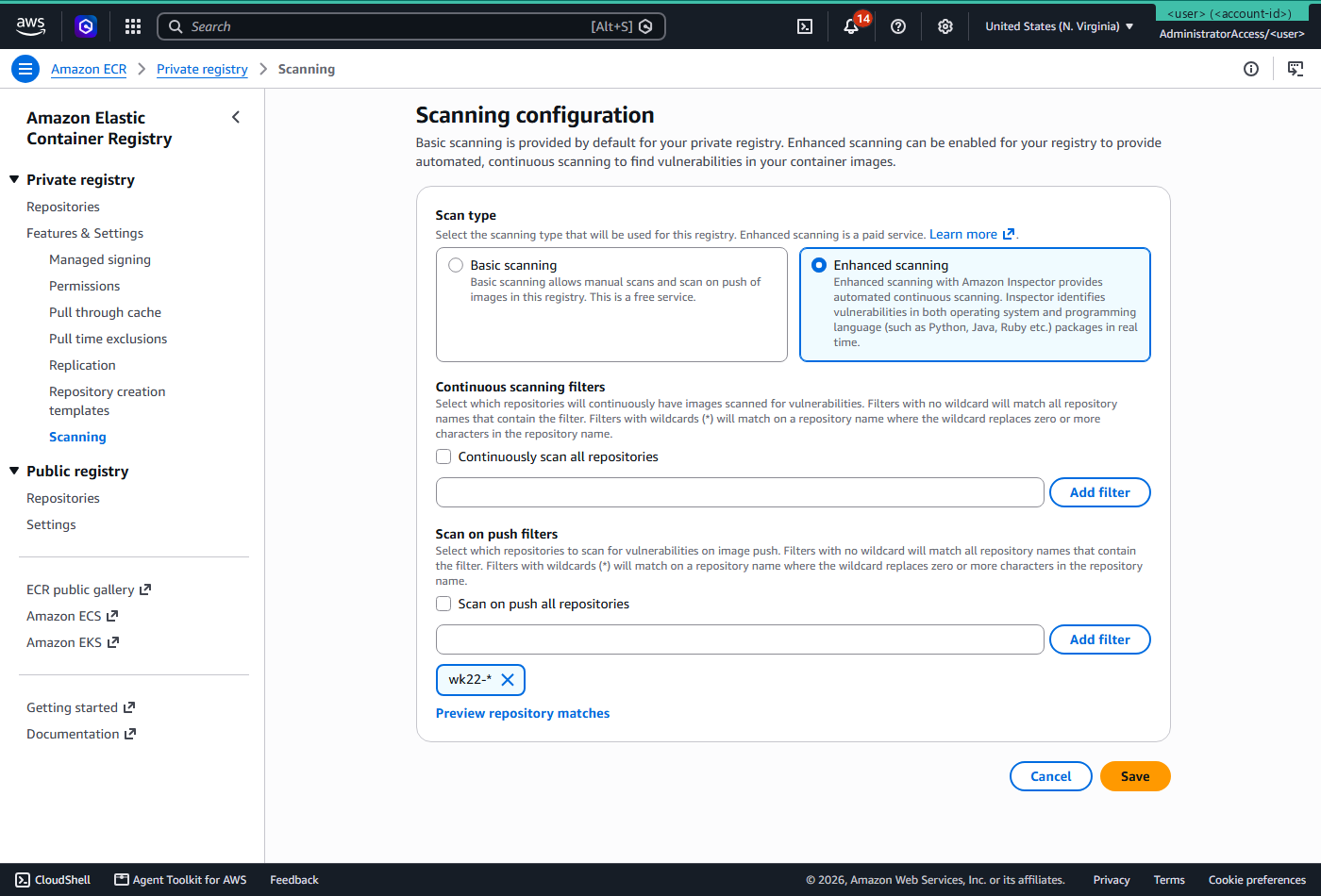Image resolution: width=1321 pixels, height=896 pixels.
Task: Open ECR public gallery external link
Action: coord(89,589)
